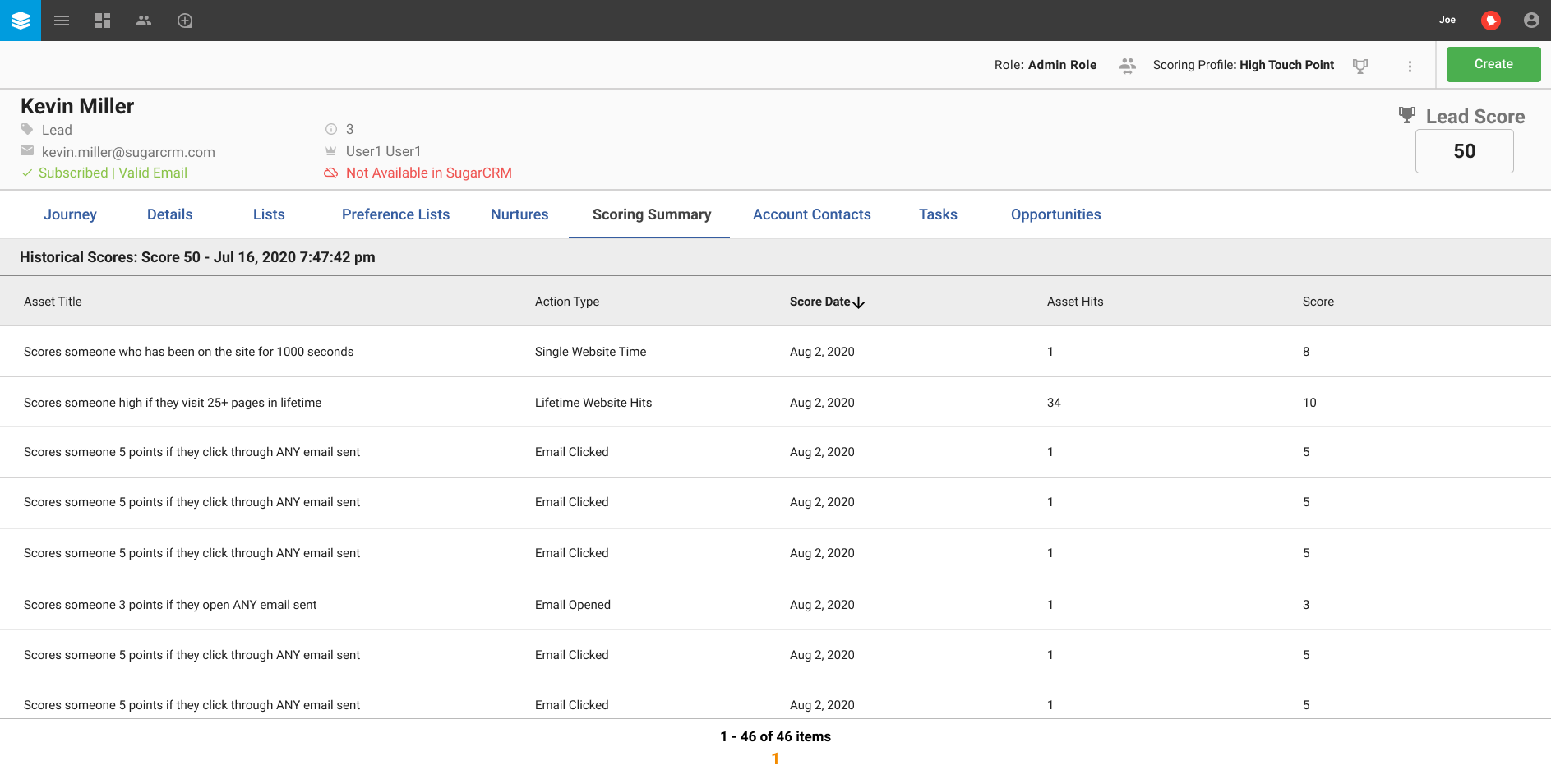This screenshot has height=784, width=1551.
Task: Click the 'Email Opened' action type cell
Action: point(573,605)
